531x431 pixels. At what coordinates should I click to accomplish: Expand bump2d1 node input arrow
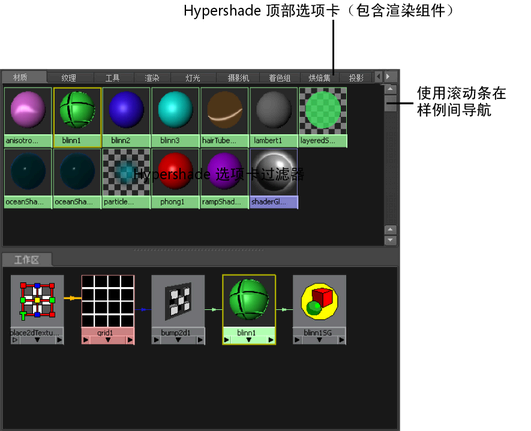pyautogui.click(x=156, y=340)
